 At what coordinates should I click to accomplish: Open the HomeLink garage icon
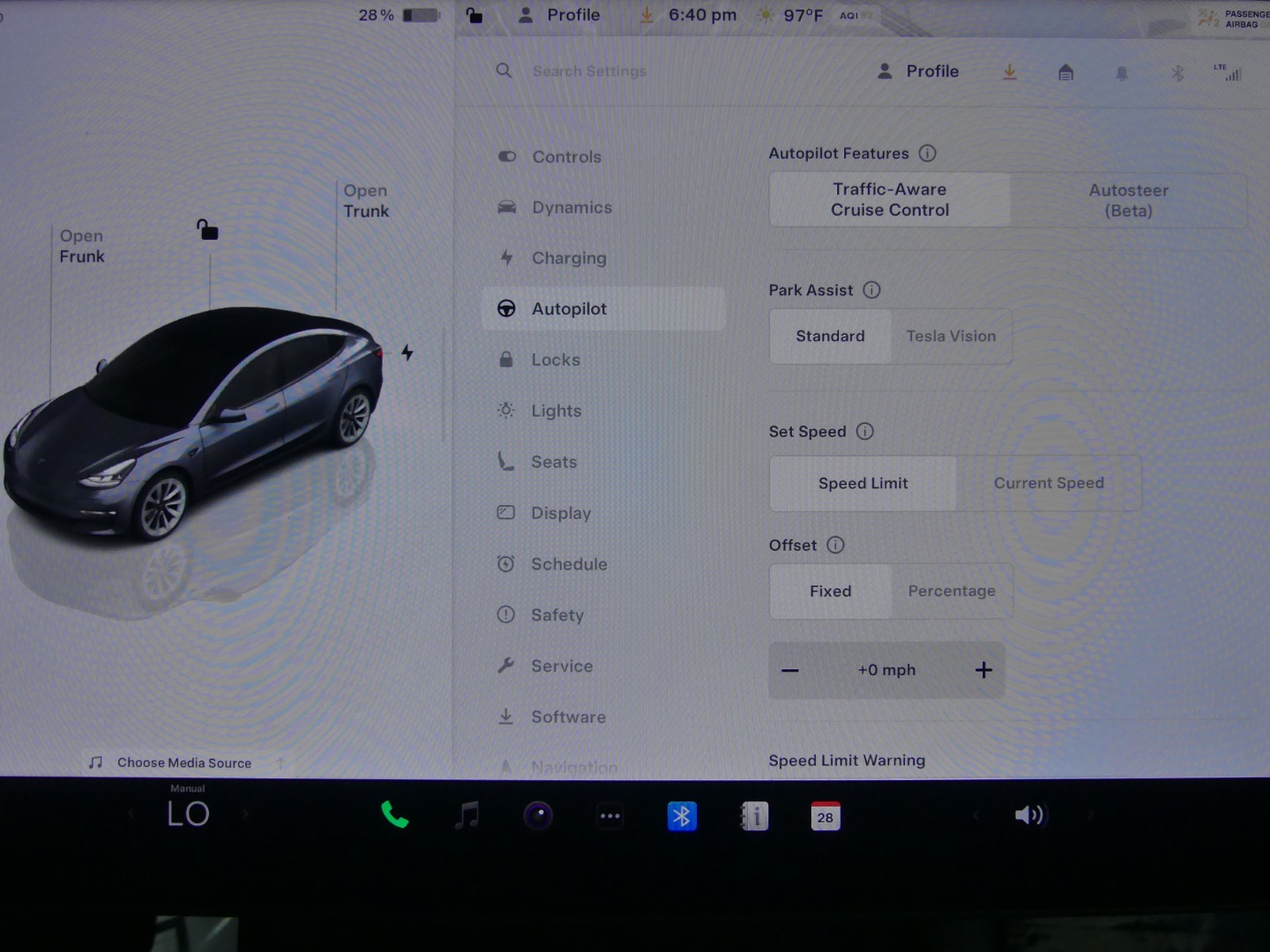[1066, 72]
